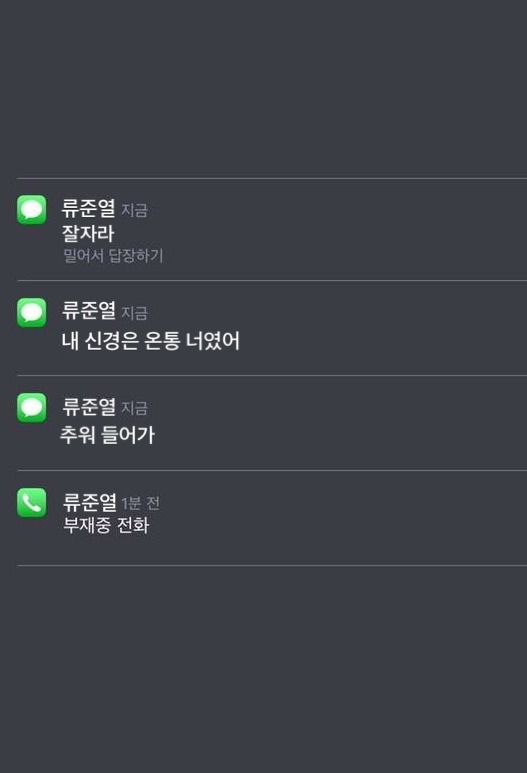Open the 부재중 전화 missed call notification
Image resolution: width=527 pixels, height=773 pixels.
point(272,518)
